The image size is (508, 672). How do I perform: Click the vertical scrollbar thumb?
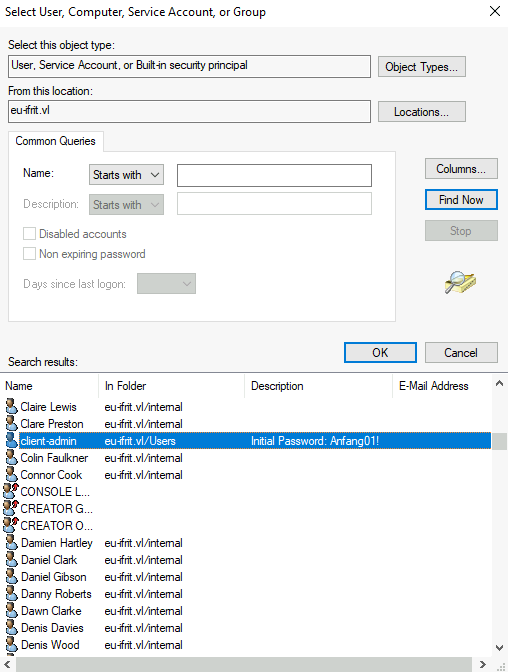499,441
